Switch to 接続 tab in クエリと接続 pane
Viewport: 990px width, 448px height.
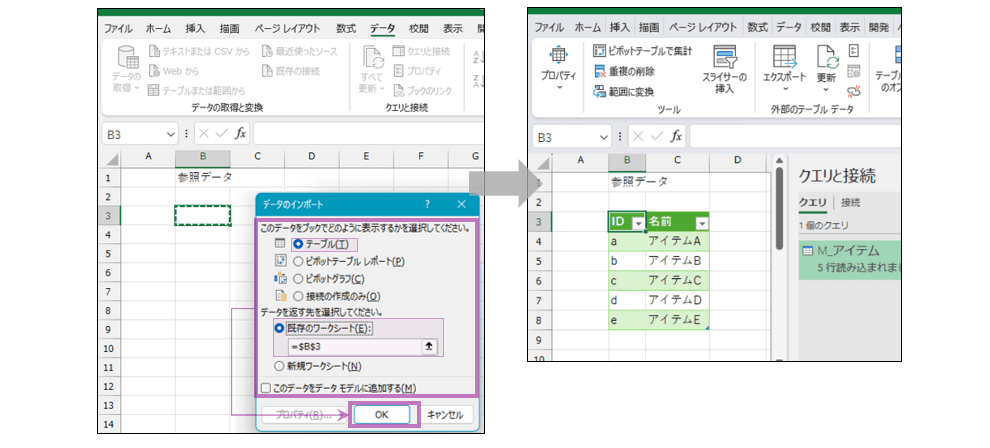tap(850, 203)
